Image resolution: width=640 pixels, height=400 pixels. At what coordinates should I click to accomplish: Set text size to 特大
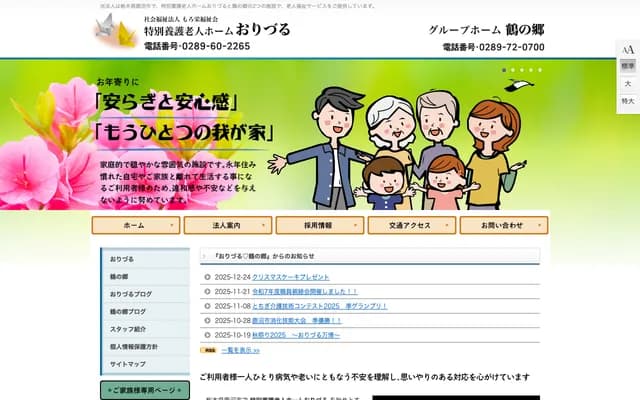(628, 101)
